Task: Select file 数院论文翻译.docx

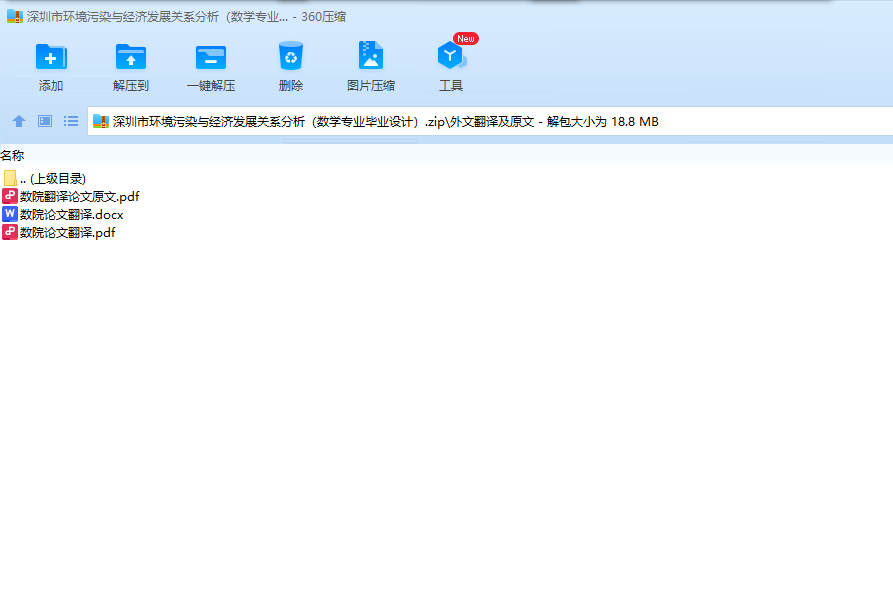Action: click(63, 215)
